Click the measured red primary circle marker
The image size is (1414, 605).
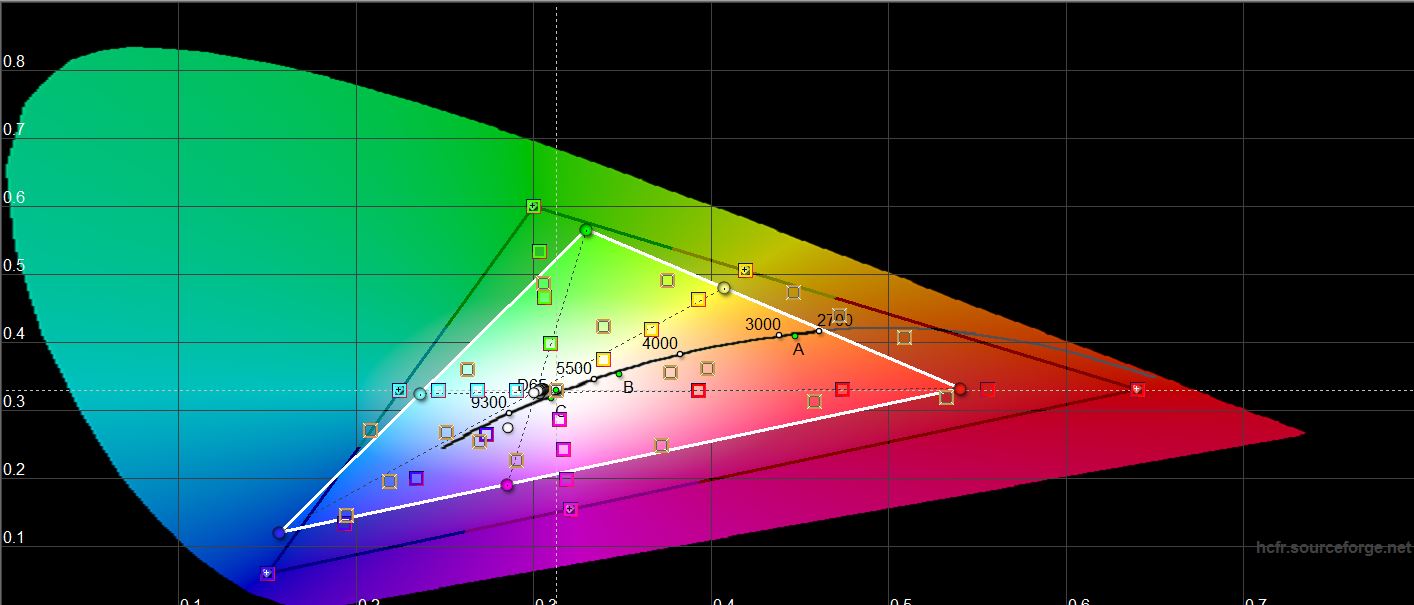(x=961, y=389)
